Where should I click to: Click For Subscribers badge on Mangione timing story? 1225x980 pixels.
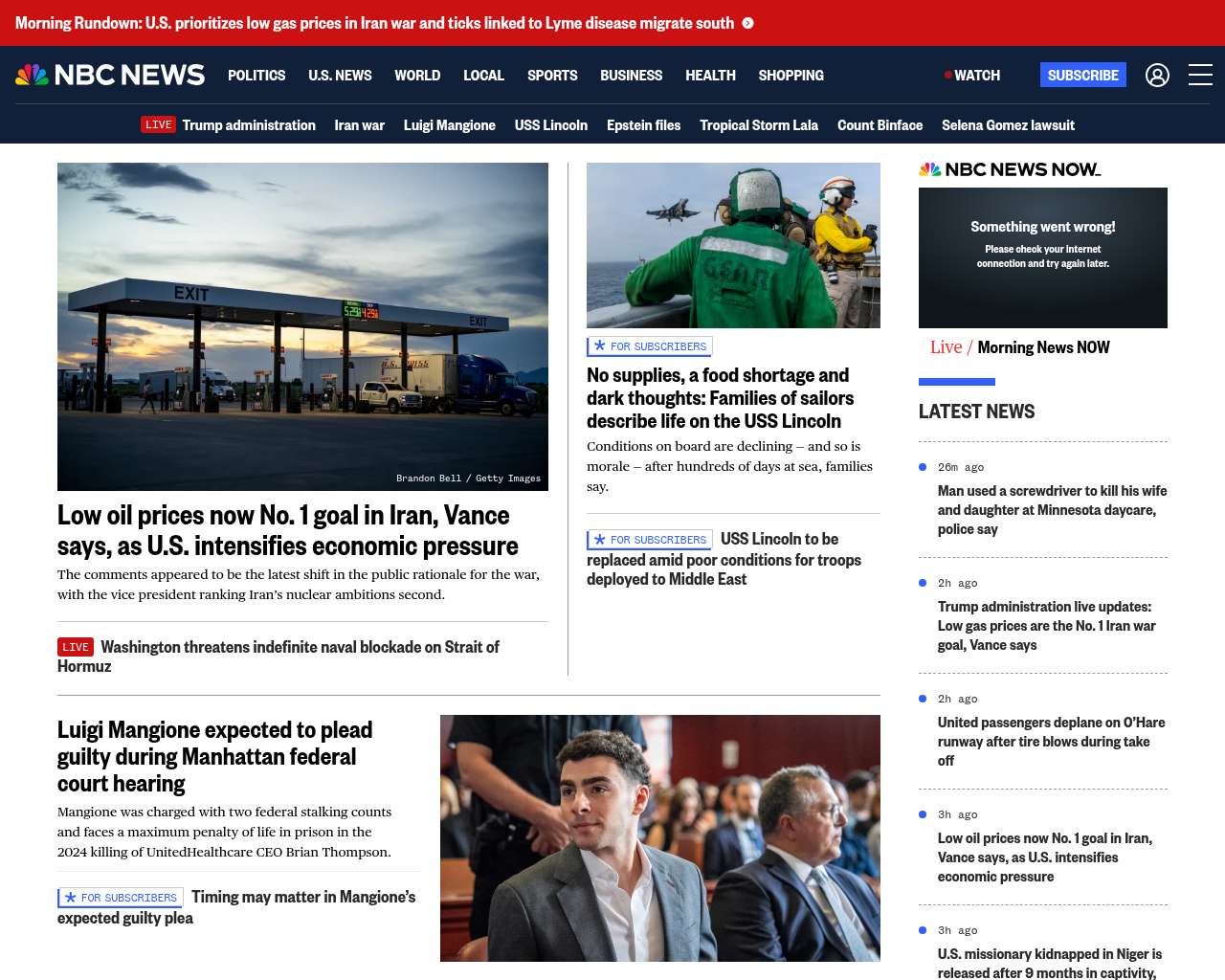(x=121, y=898)
